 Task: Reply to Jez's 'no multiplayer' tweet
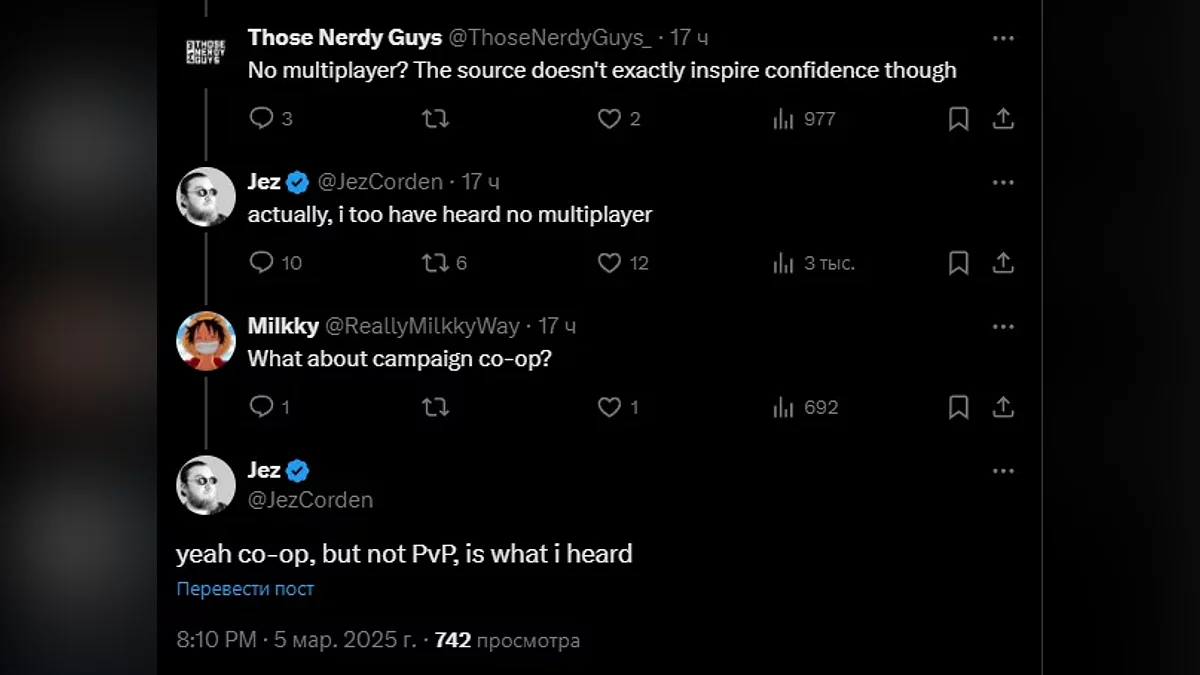tap(262, 263)
